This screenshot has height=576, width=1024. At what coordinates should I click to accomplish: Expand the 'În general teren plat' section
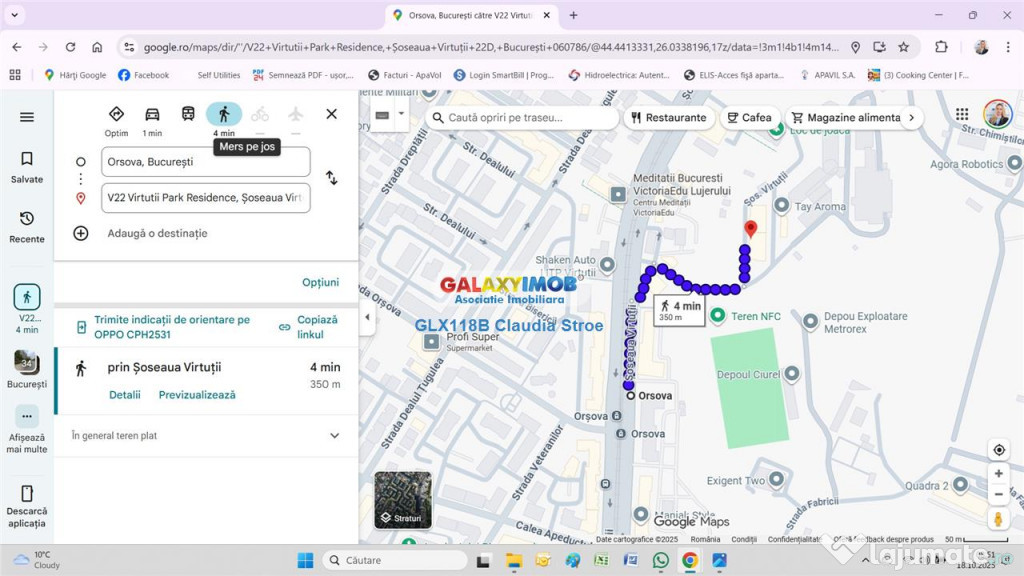pos(334,436)
